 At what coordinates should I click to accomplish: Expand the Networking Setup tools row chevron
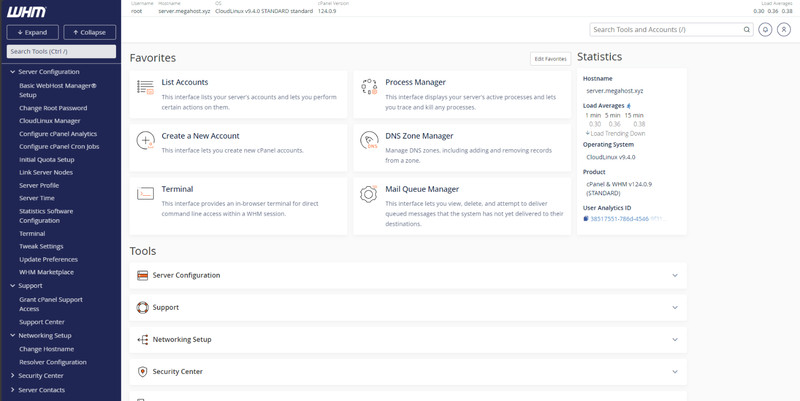(674, 340)
